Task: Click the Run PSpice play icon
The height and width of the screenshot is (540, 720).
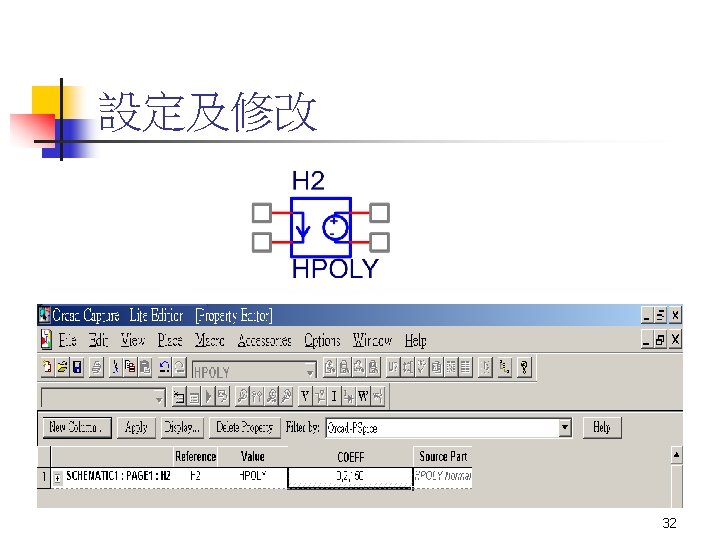Action: [208, 396]
